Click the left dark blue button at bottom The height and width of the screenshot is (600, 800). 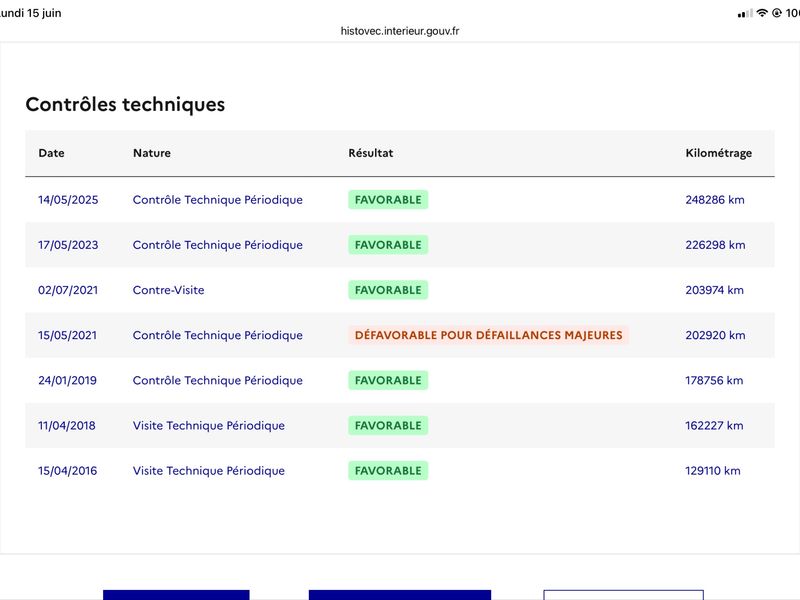click(176, 595)
